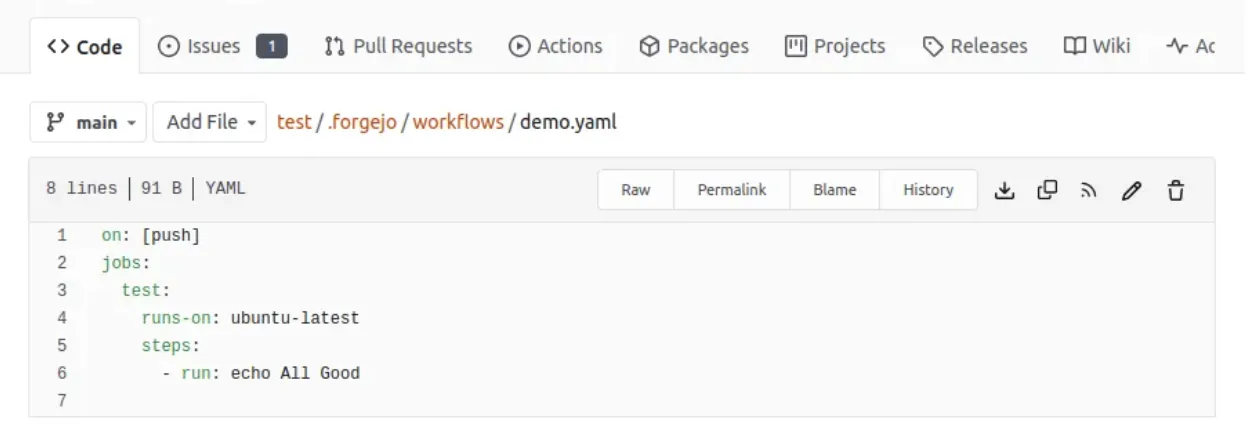Image resolution: width=1254 pixels, height=436 pixels.
Task: Click the Permalink button
Action: coord(732,190)
